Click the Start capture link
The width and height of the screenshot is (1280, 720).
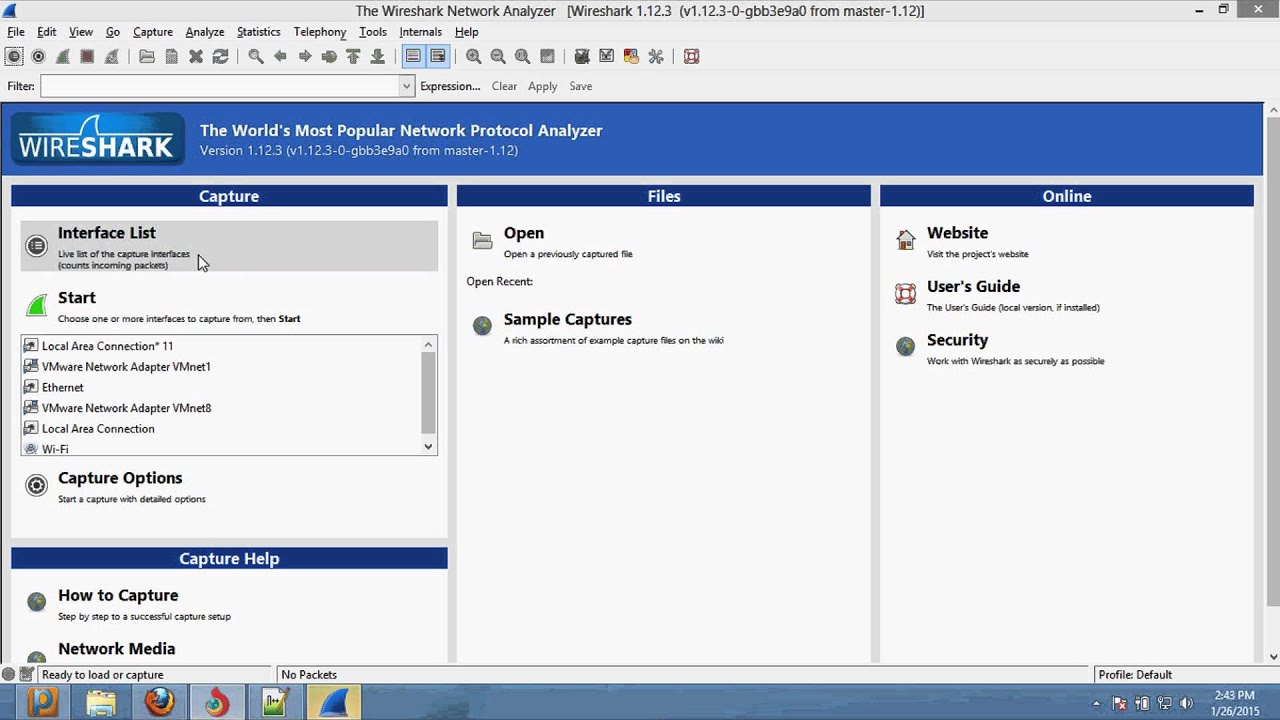point(77,298)
